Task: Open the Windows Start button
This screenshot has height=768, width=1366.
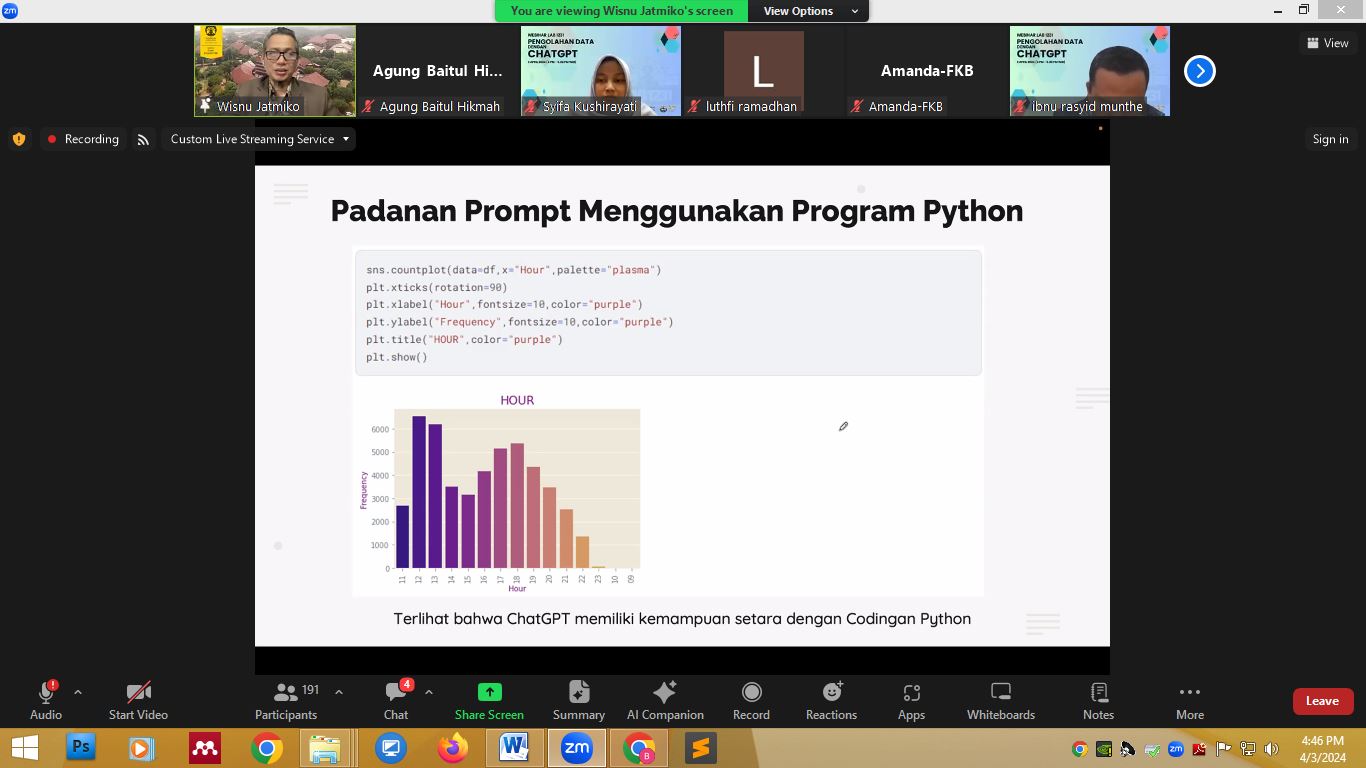Action: tap(24, 748)
